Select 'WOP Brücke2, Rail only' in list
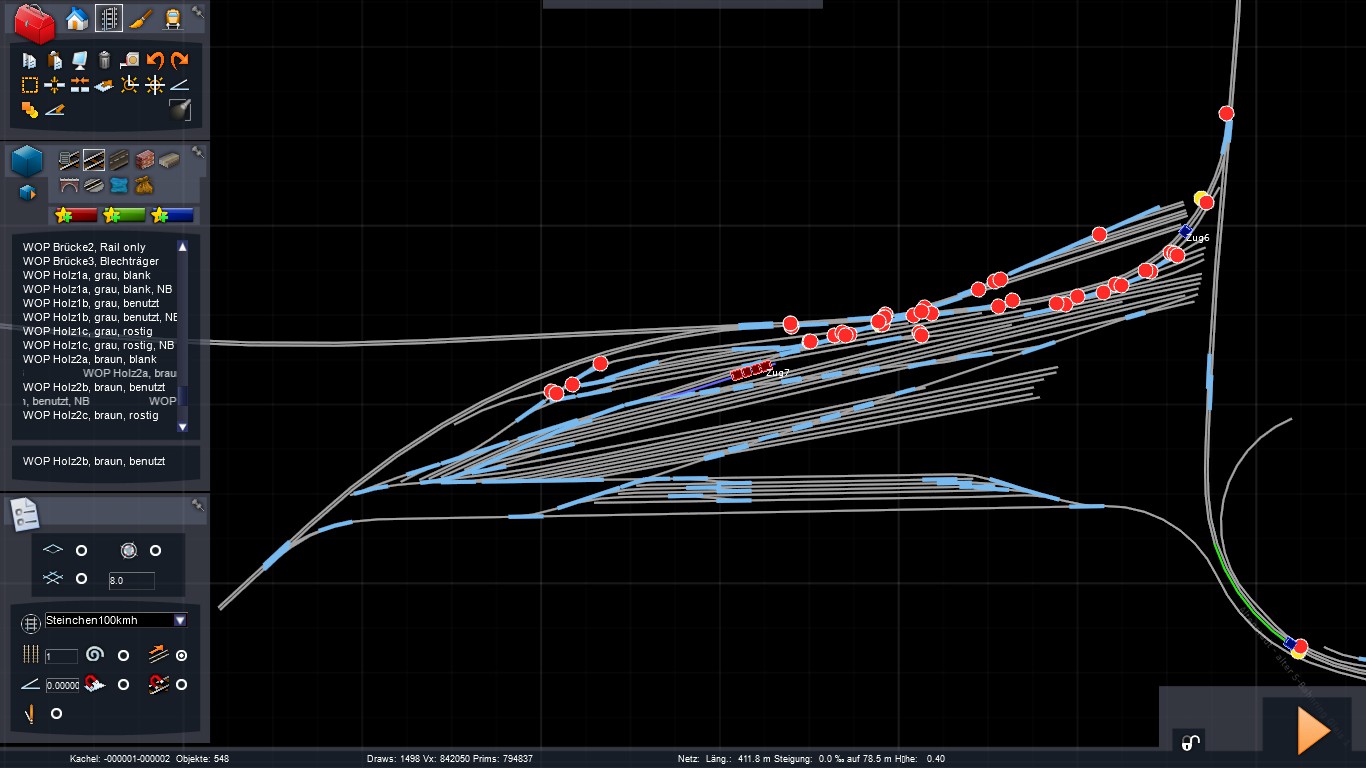1366x768 pixels. (84, 247)
